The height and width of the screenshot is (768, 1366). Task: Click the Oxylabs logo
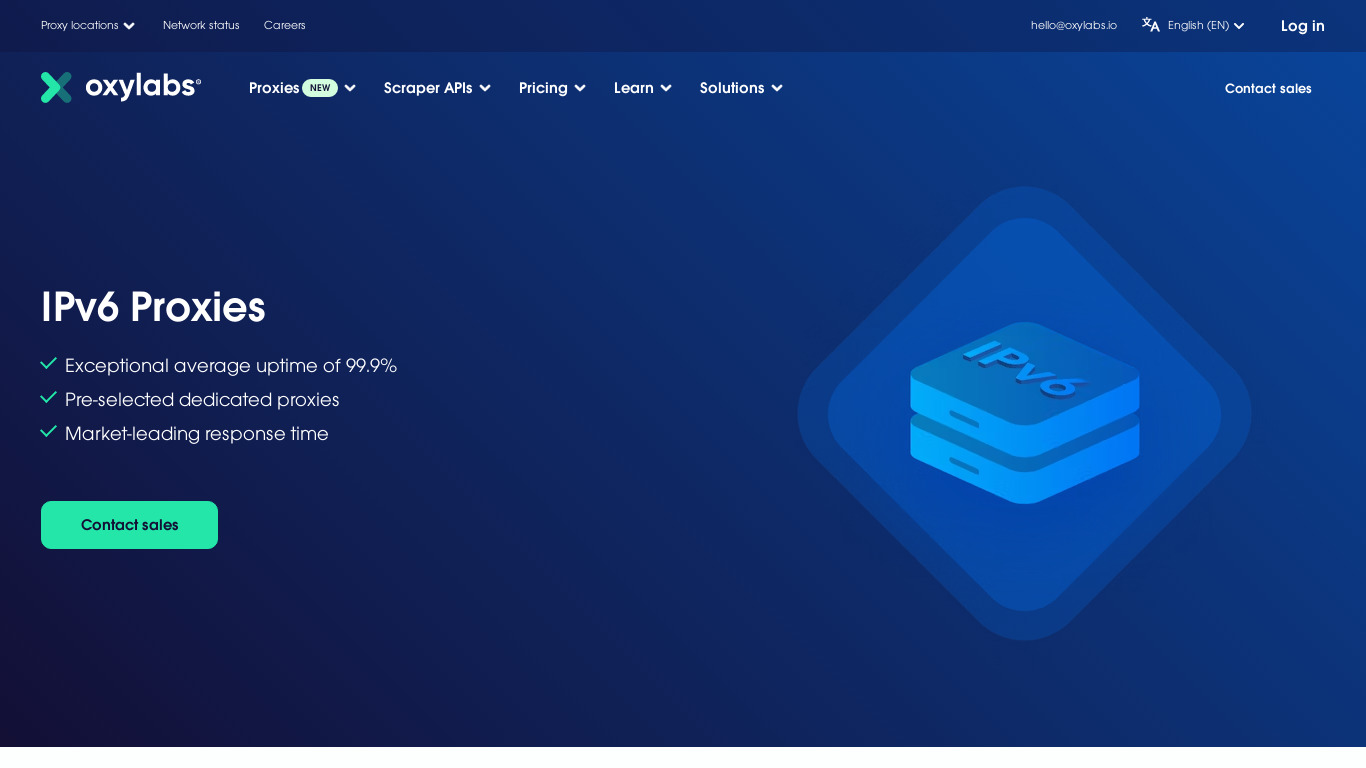(x=121, y=87)
